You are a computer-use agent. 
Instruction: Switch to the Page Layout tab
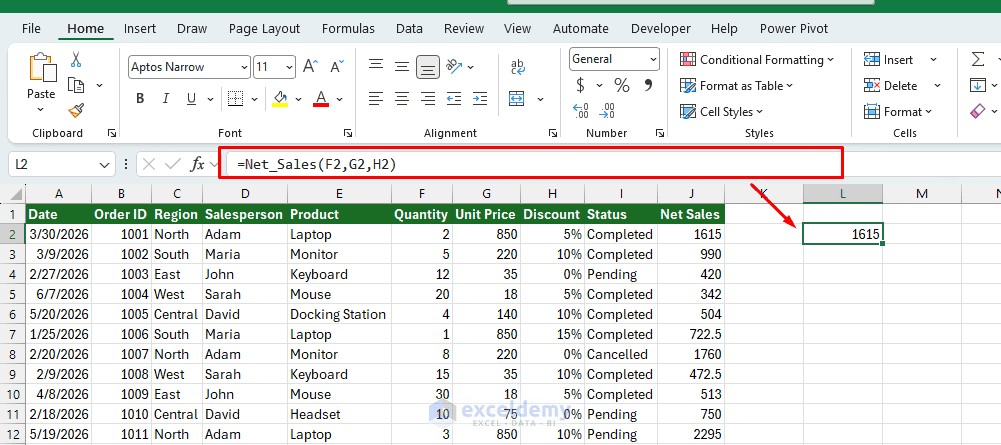point(264,29)
